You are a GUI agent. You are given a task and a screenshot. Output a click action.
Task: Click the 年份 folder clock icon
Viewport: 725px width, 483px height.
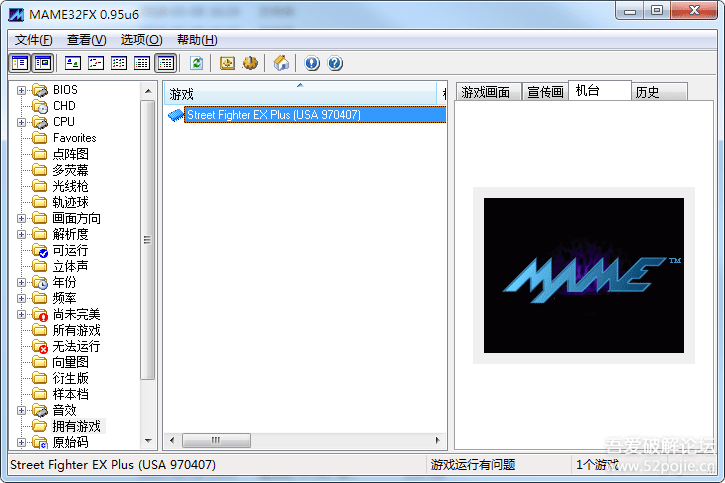tap(40, 282)
